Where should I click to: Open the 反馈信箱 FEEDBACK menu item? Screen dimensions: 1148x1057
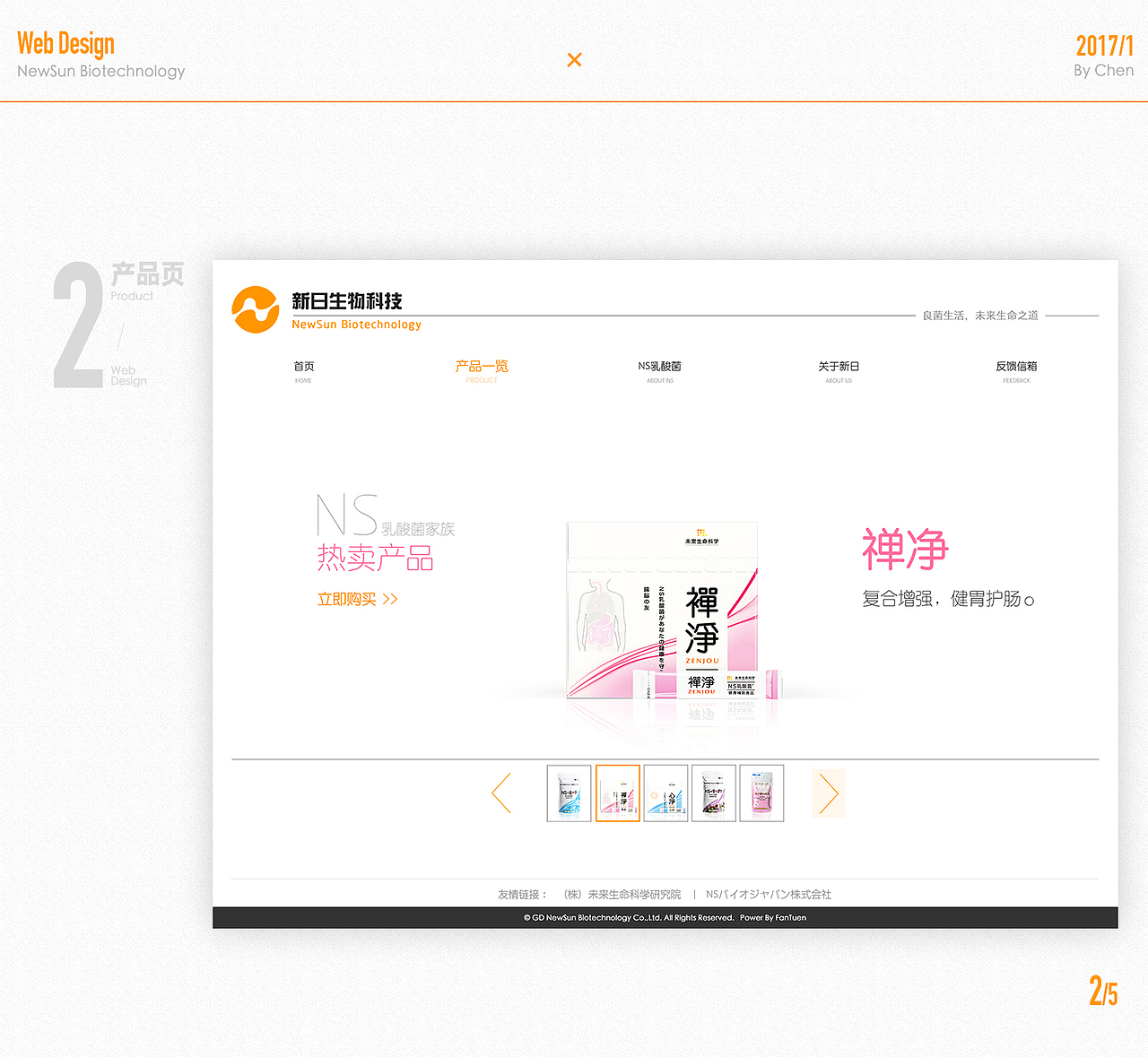(1016, 372)
